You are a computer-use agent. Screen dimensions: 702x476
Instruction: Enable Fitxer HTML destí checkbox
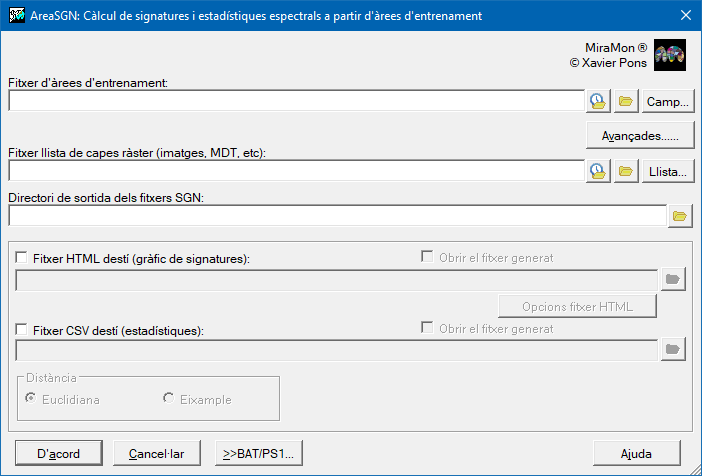(23, 258)
